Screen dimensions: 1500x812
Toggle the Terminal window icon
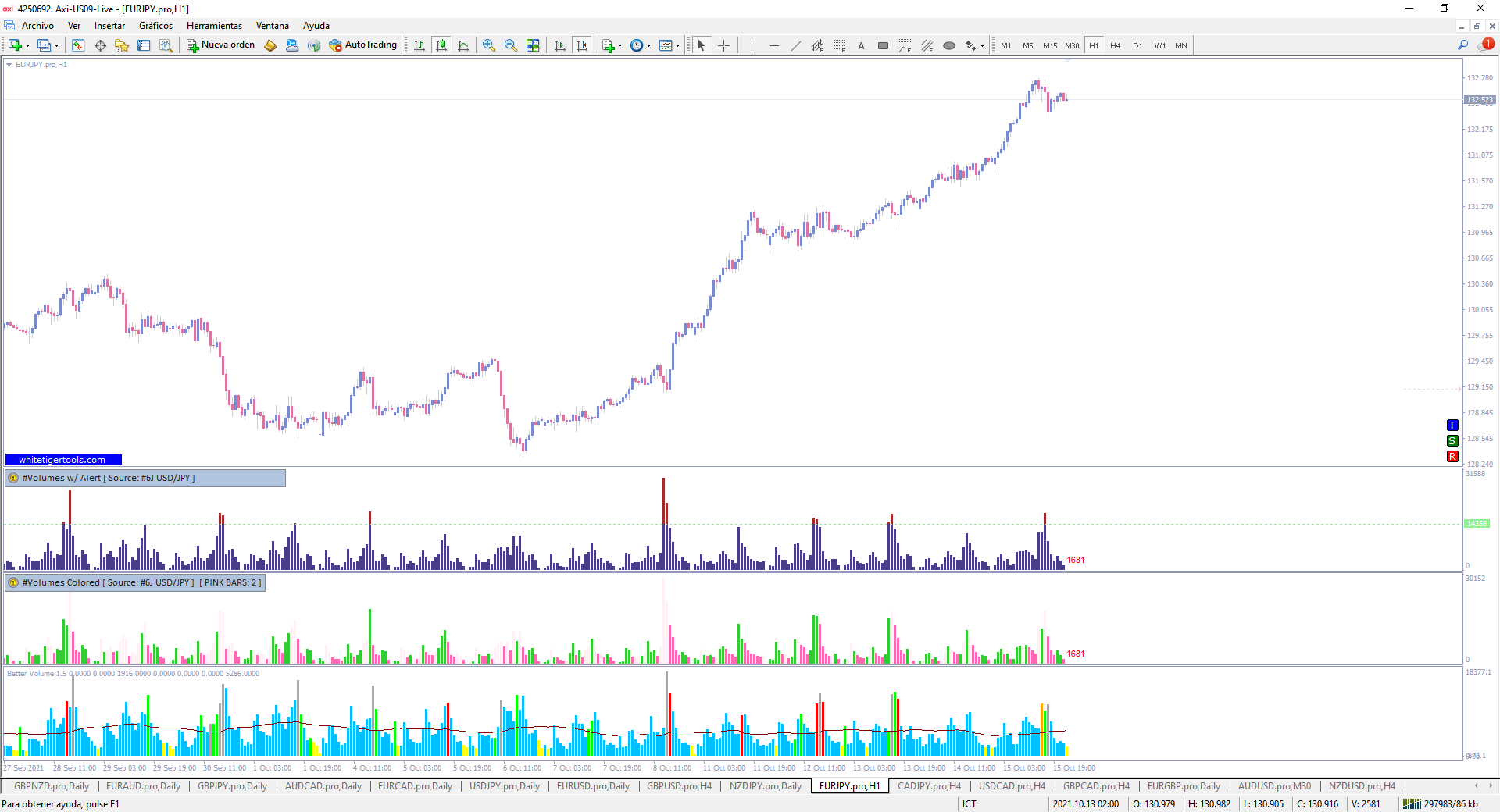144,45
